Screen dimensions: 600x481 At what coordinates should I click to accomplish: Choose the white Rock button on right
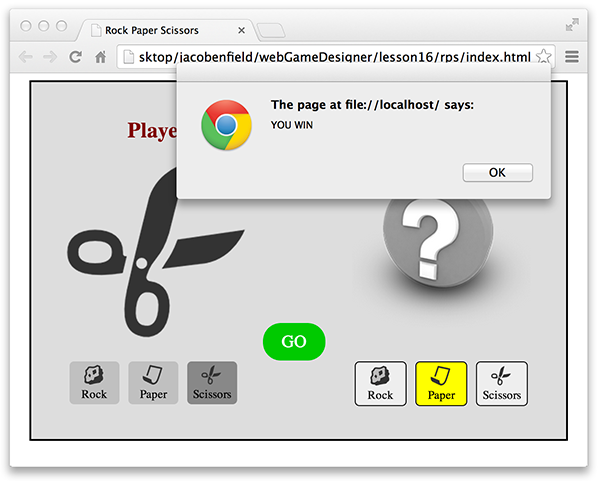pos(380,383)
